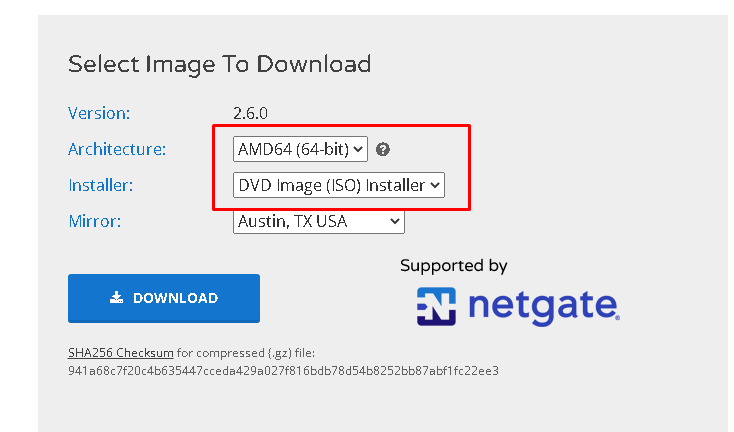
Task: Click the Architecture label
Action: tap(117, 149)
